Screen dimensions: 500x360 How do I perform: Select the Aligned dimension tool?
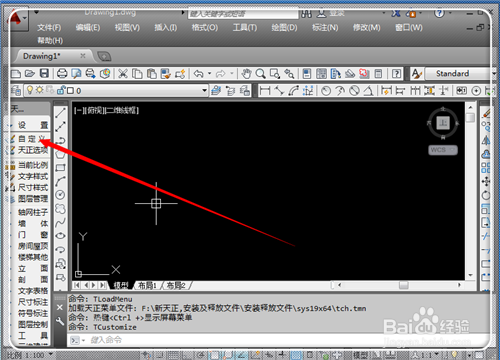click(279, 90)
